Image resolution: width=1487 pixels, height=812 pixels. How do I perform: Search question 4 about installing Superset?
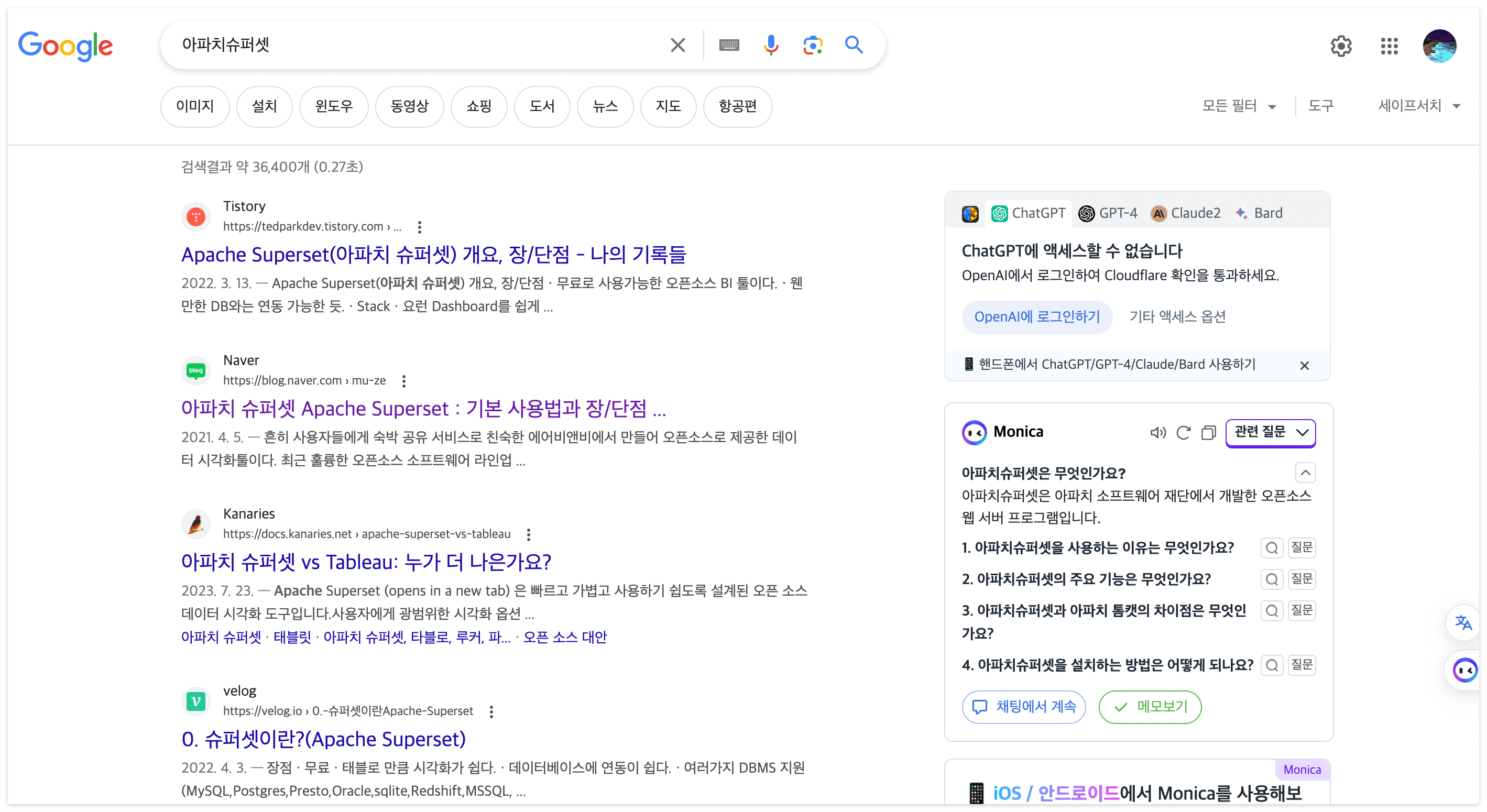pos(1271,665)
